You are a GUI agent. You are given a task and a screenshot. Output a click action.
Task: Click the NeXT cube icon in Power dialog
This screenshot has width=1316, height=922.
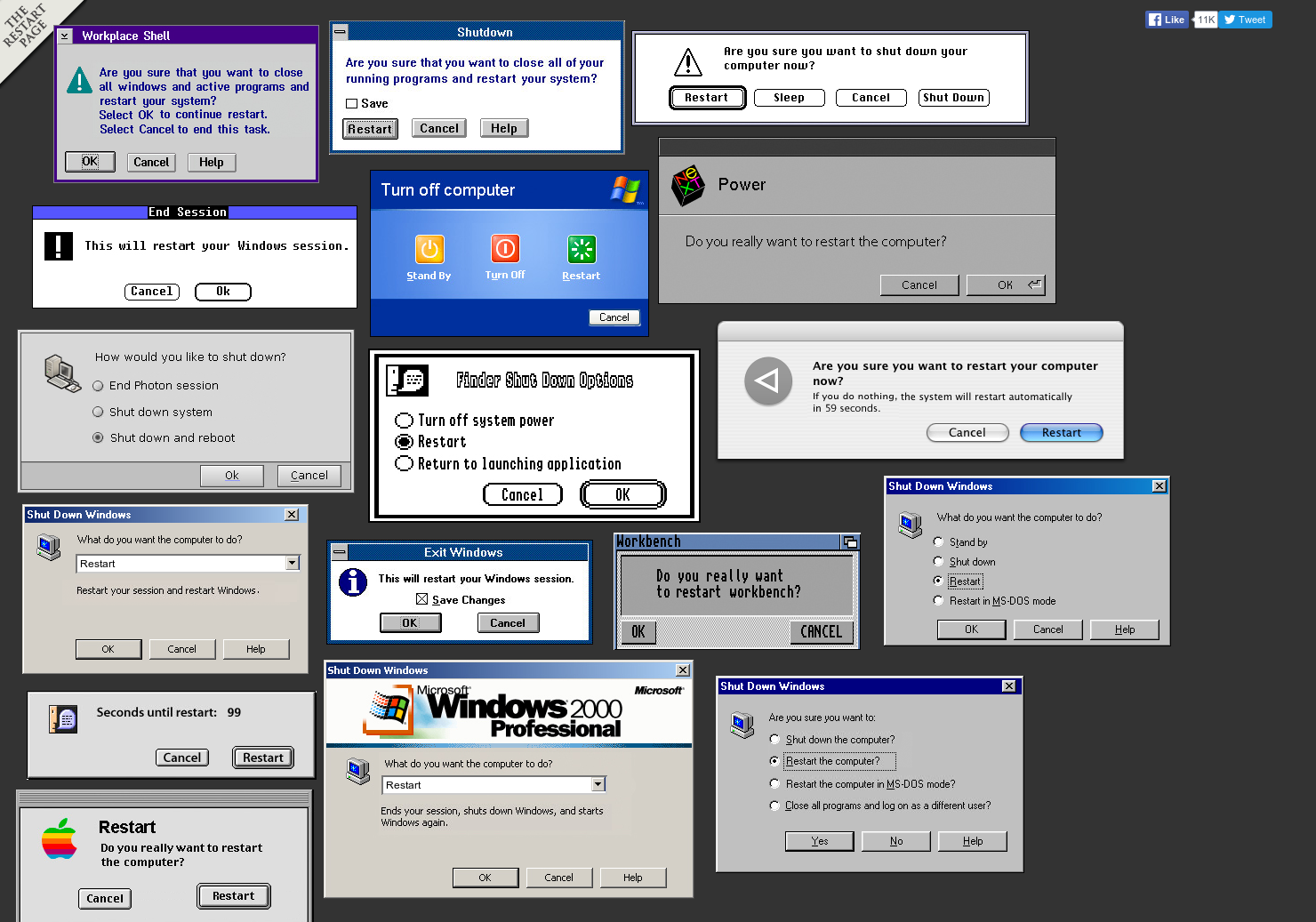tap(687, 185)
